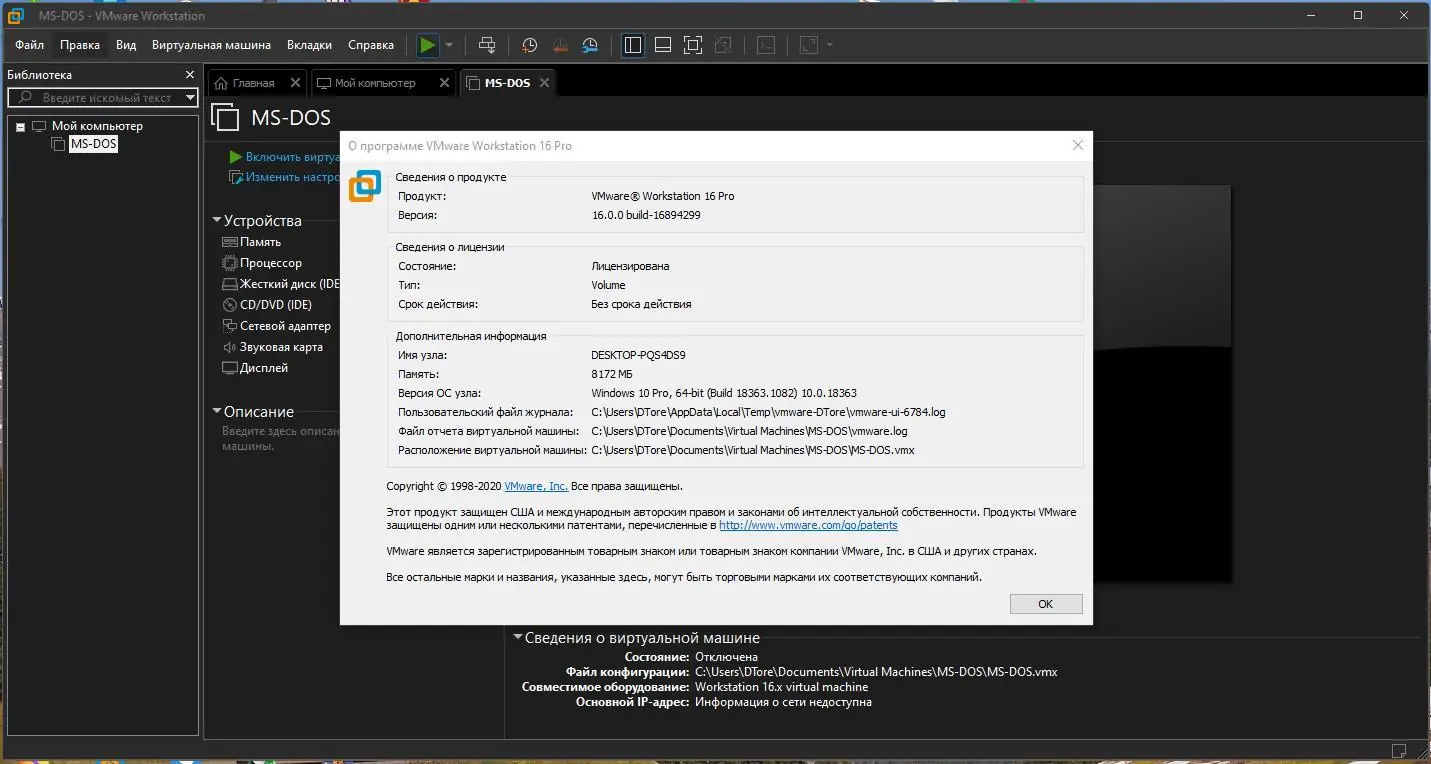Click Изменить настройки link
This screenshot has width=1431, height=764.
pos(292,177)
